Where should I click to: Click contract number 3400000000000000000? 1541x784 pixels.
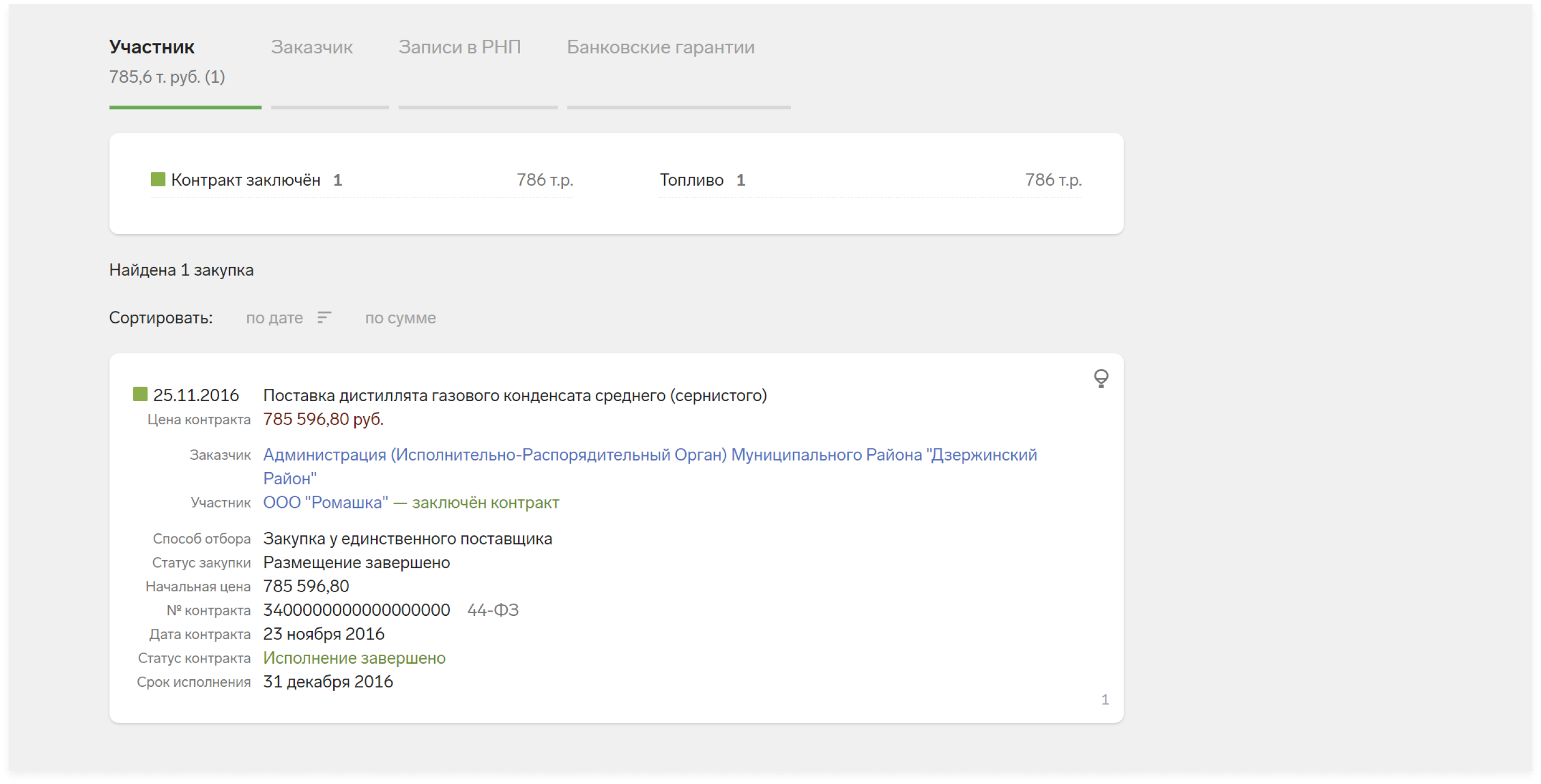pos(357,610)
